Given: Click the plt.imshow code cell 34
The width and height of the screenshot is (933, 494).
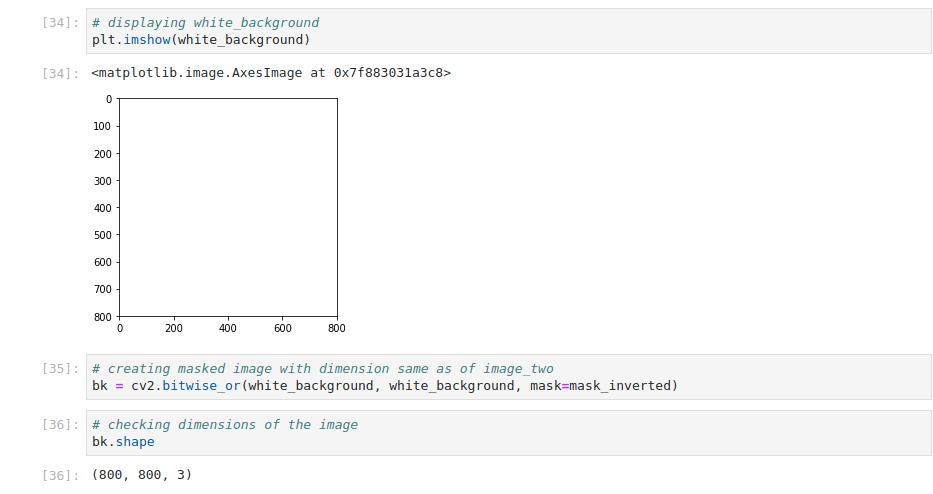Looking at the screenshot, I should 509,31.
